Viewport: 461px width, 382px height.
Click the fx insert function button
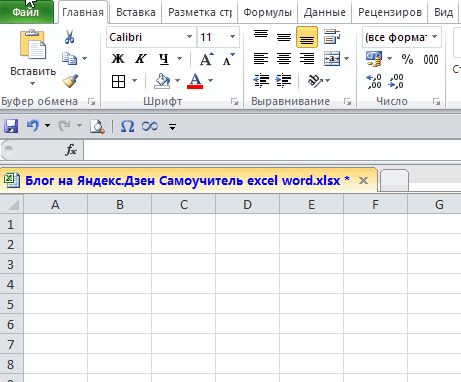pyautogui.click(x=71, y=150)
